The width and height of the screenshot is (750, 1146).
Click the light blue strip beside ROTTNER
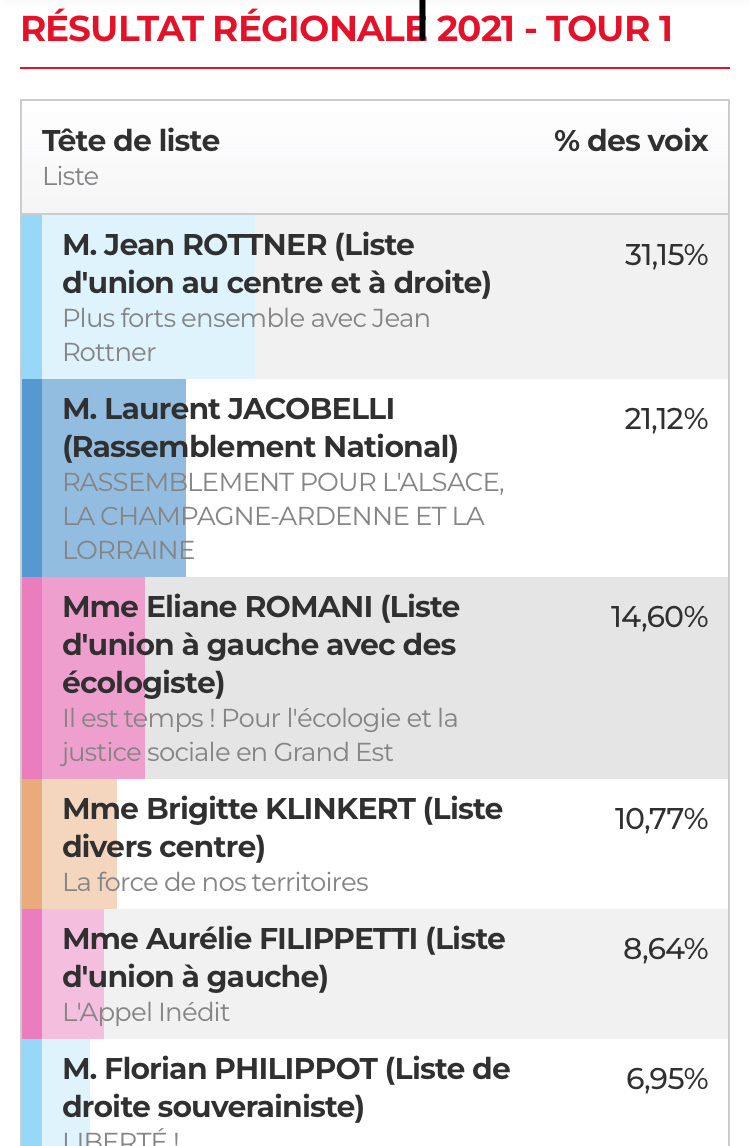coord(32,297)
